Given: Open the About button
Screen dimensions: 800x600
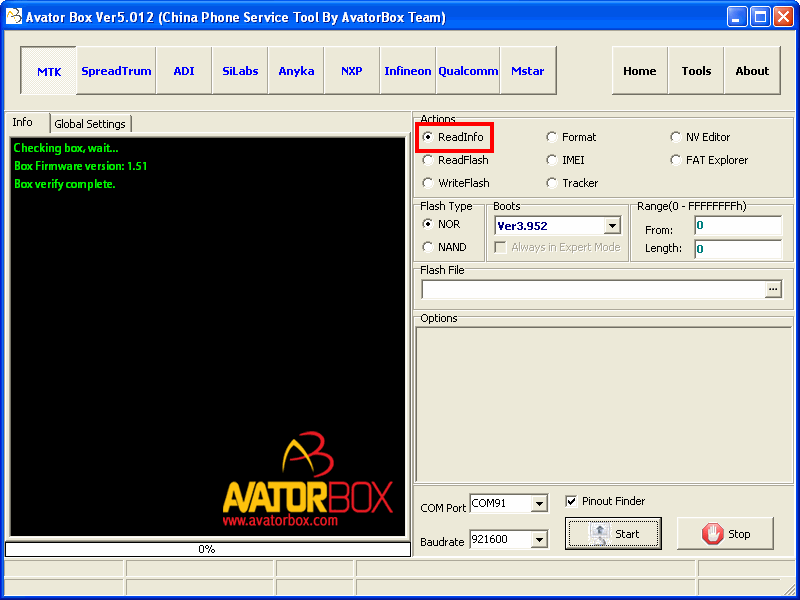Looking at the screenshot, I should coord(752,70).
